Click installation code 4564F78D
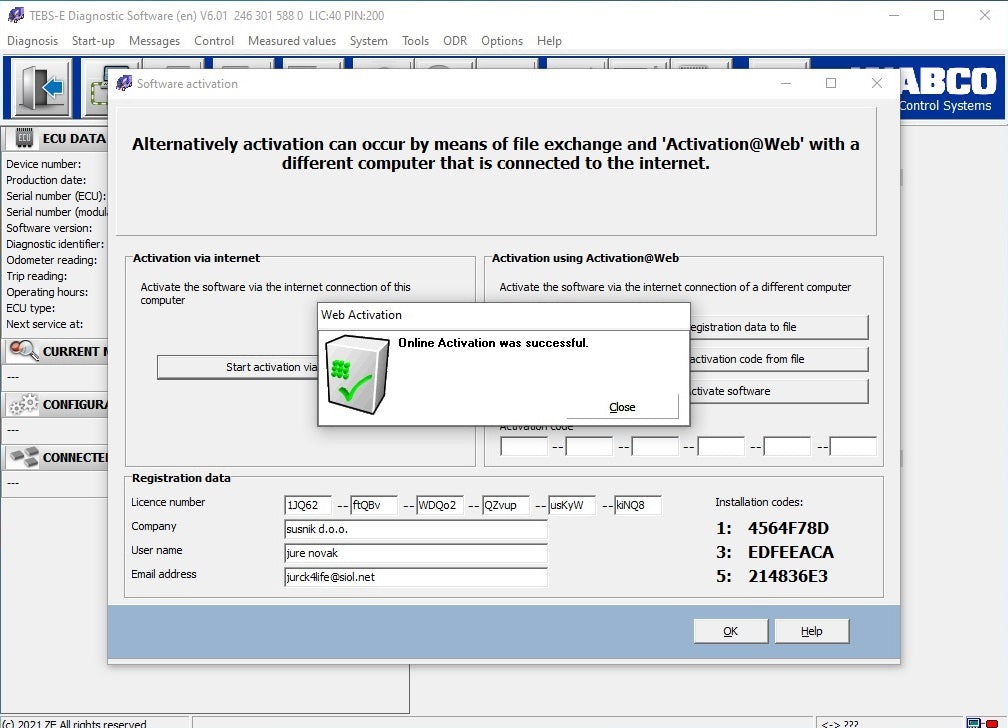The width and height of the screenshot is (1008, 728). pos(788,528)
